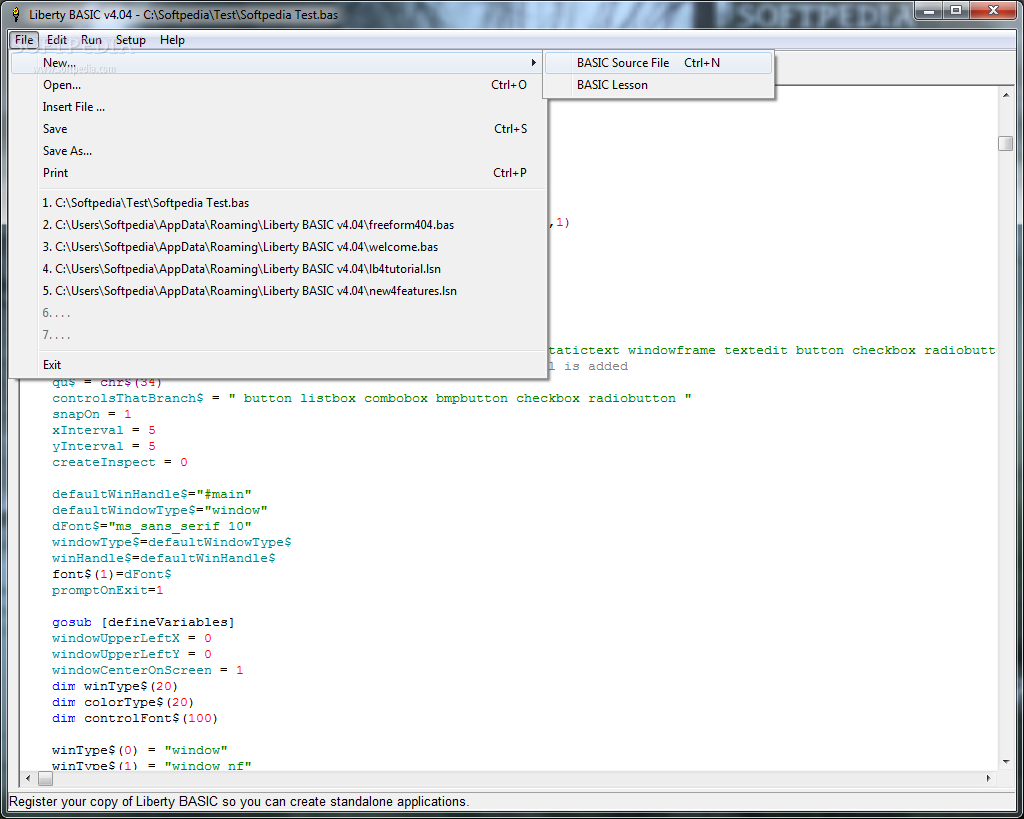Click the line windowUpperLeftY = 0
This screenshot has width=1024, height=819.
(x=132, y=654)
